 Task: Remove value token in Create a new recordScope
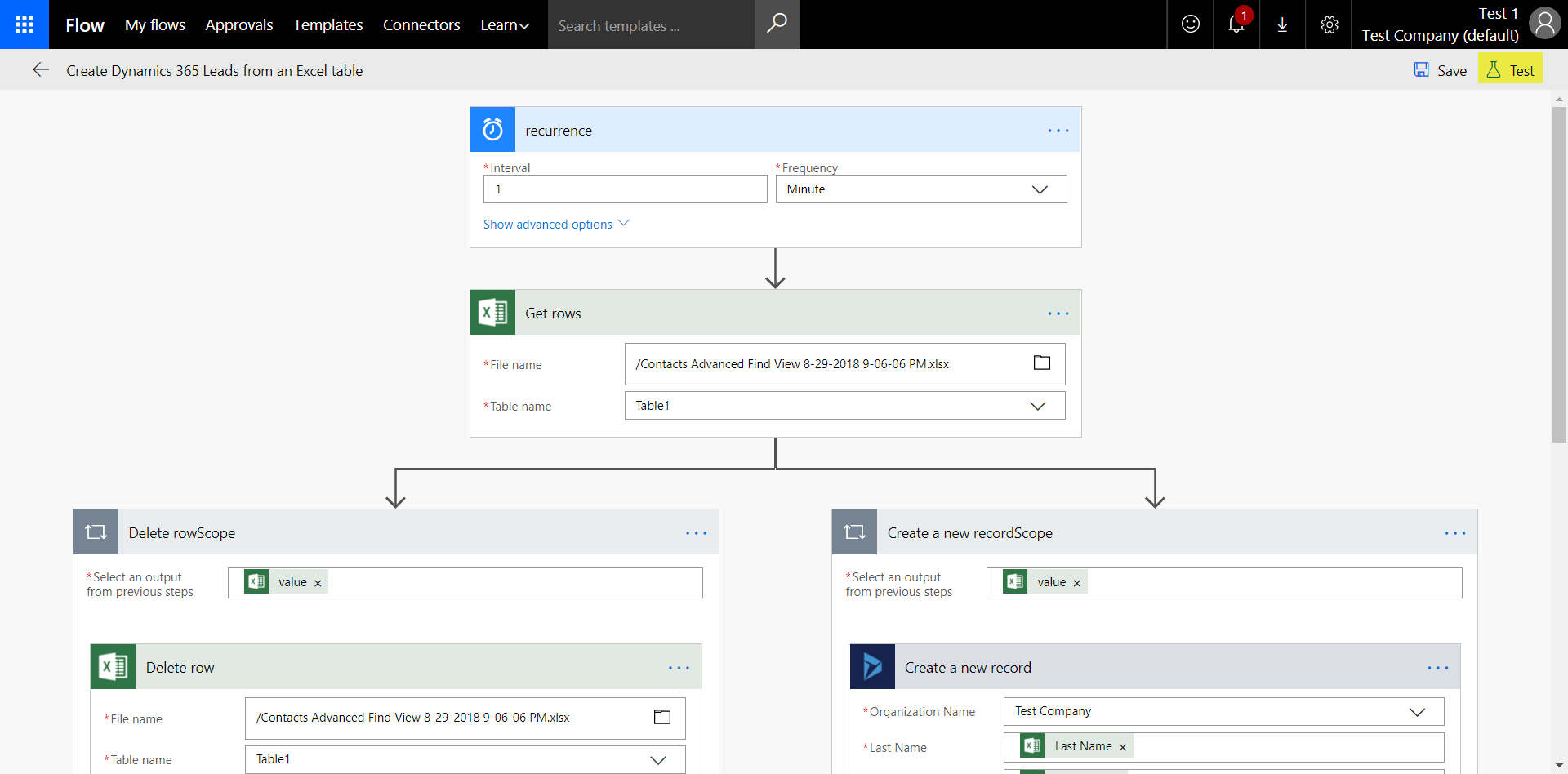click(x=1076, y=583)
